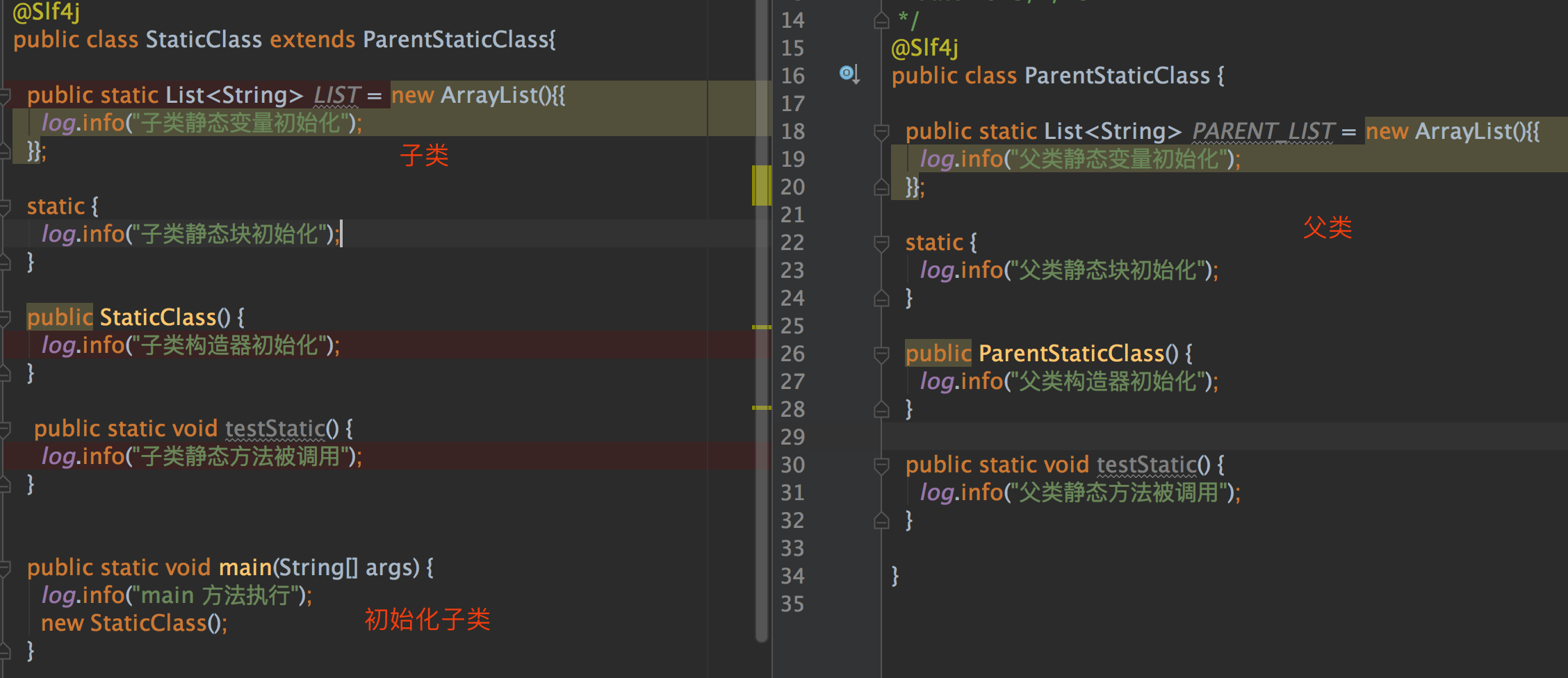This screenshot has height=678, width=1568.
Task: Click the subclasses gutter icon on line 16
Action: click(x=849, y=74)
